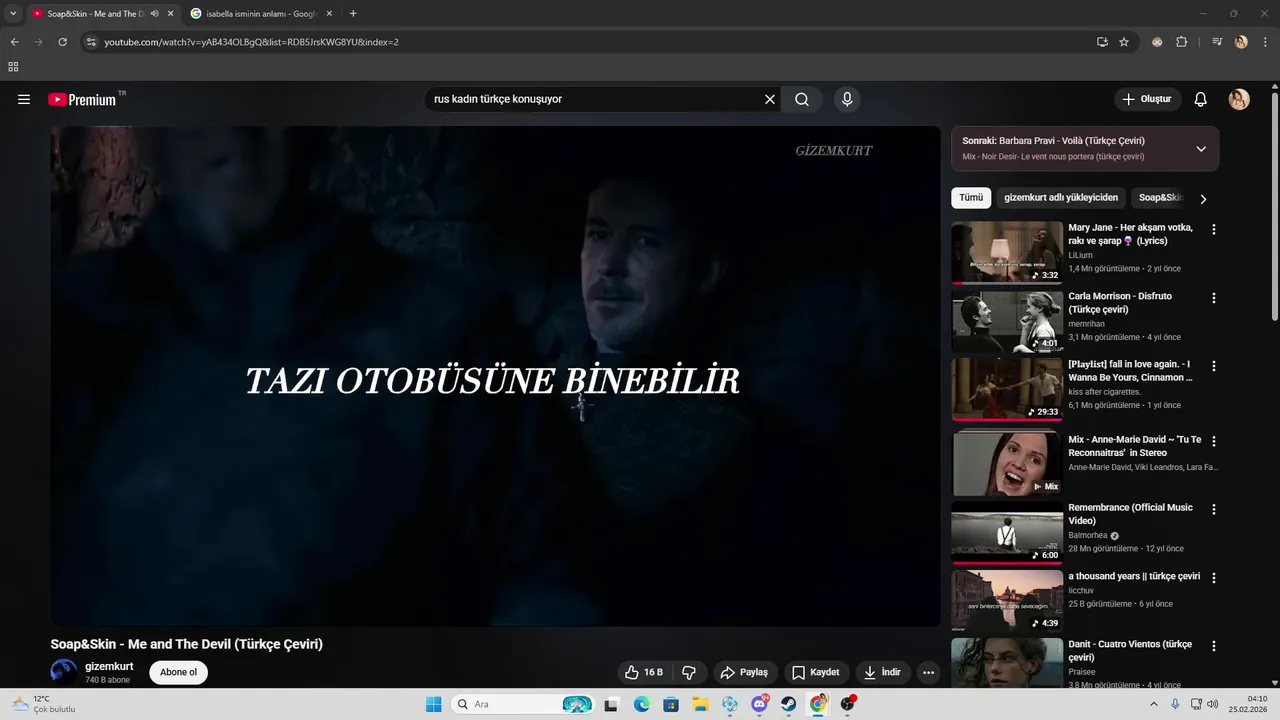The image size is (1280, 720).
Task: Focus the YouTube search input field
Action: pos(595,99)
